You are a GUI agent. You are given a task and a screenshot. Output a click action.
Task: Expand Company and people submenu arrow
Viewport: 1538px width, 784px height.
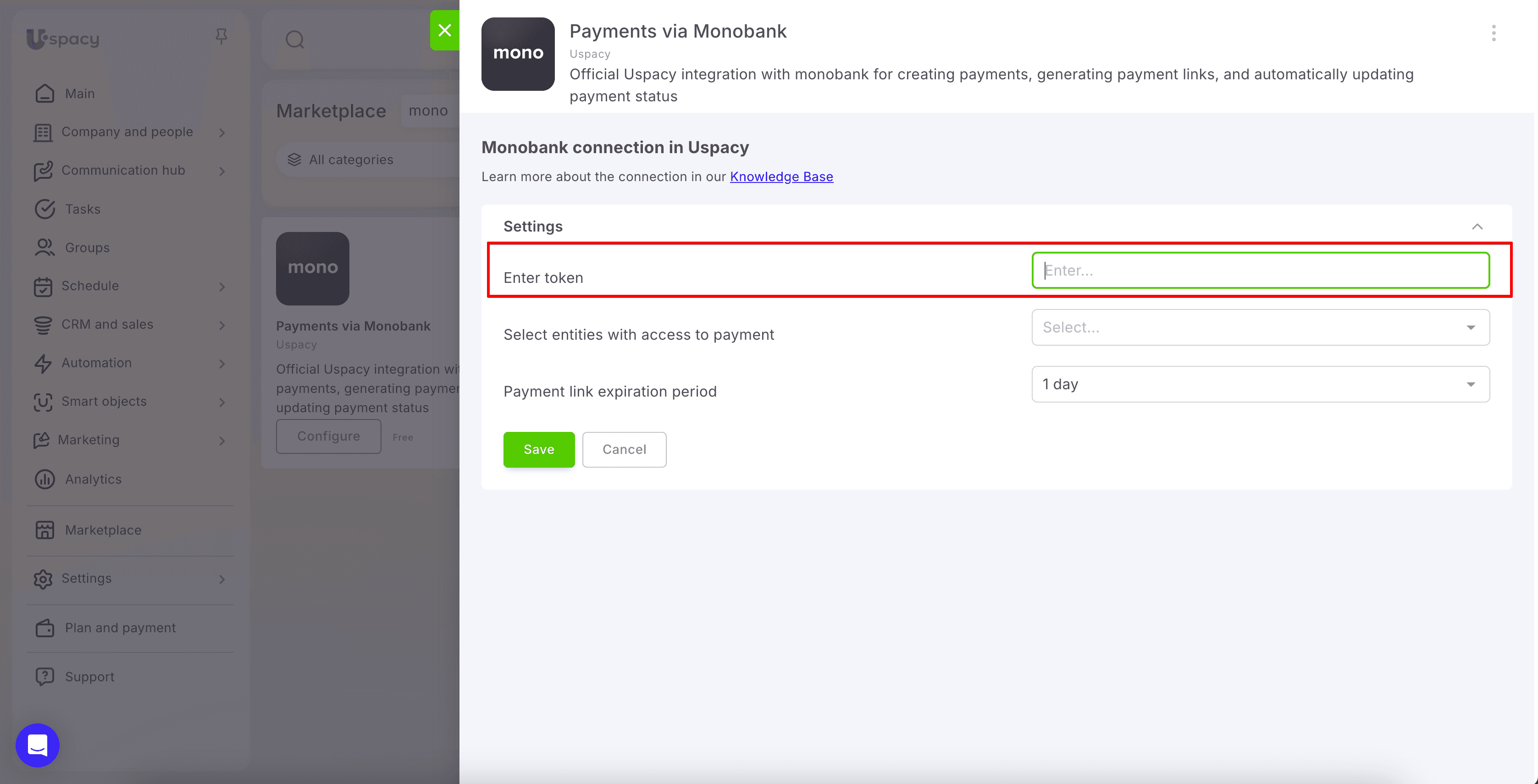point(222,133)
